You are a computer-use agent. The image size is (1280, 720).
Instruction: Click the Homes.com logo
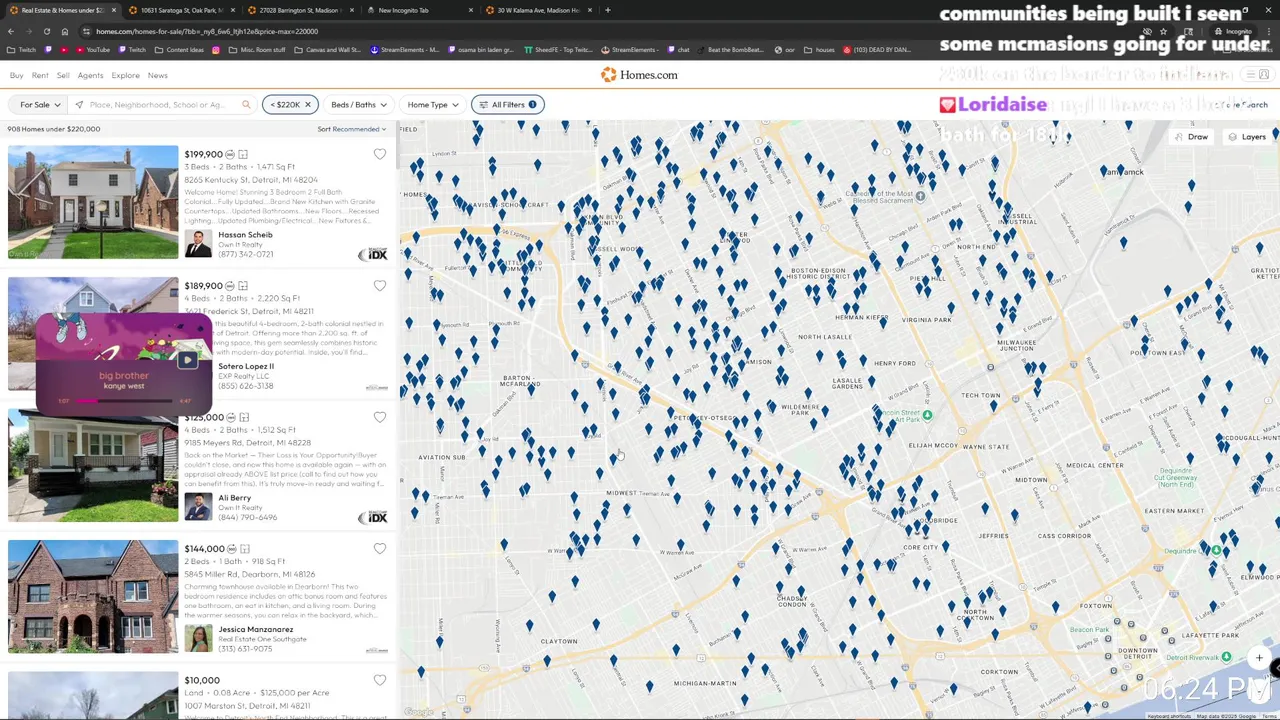(639, 75)
